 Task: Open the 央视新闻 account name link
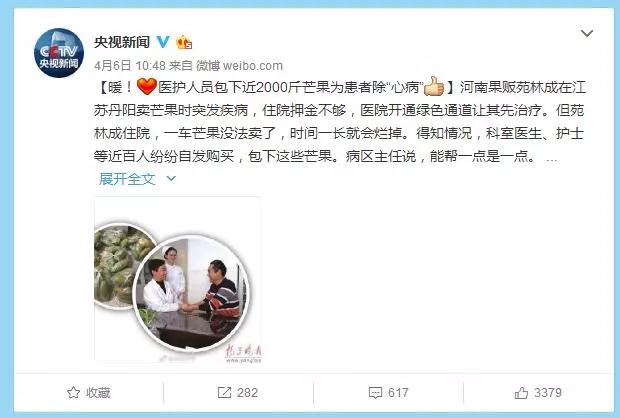click(122, 42)
